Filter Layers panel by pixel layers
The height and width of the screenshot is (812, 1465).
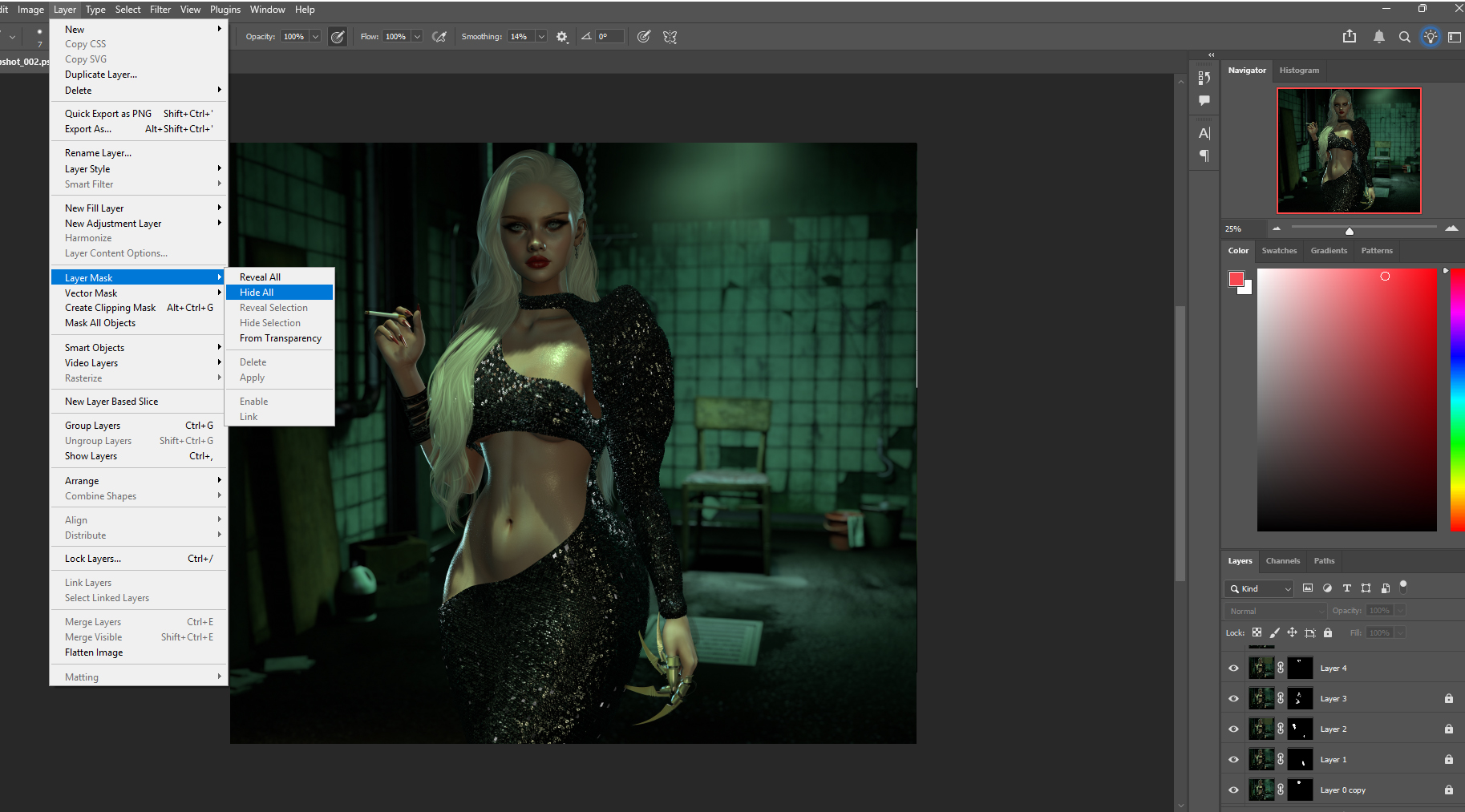tap(1308, 588)
